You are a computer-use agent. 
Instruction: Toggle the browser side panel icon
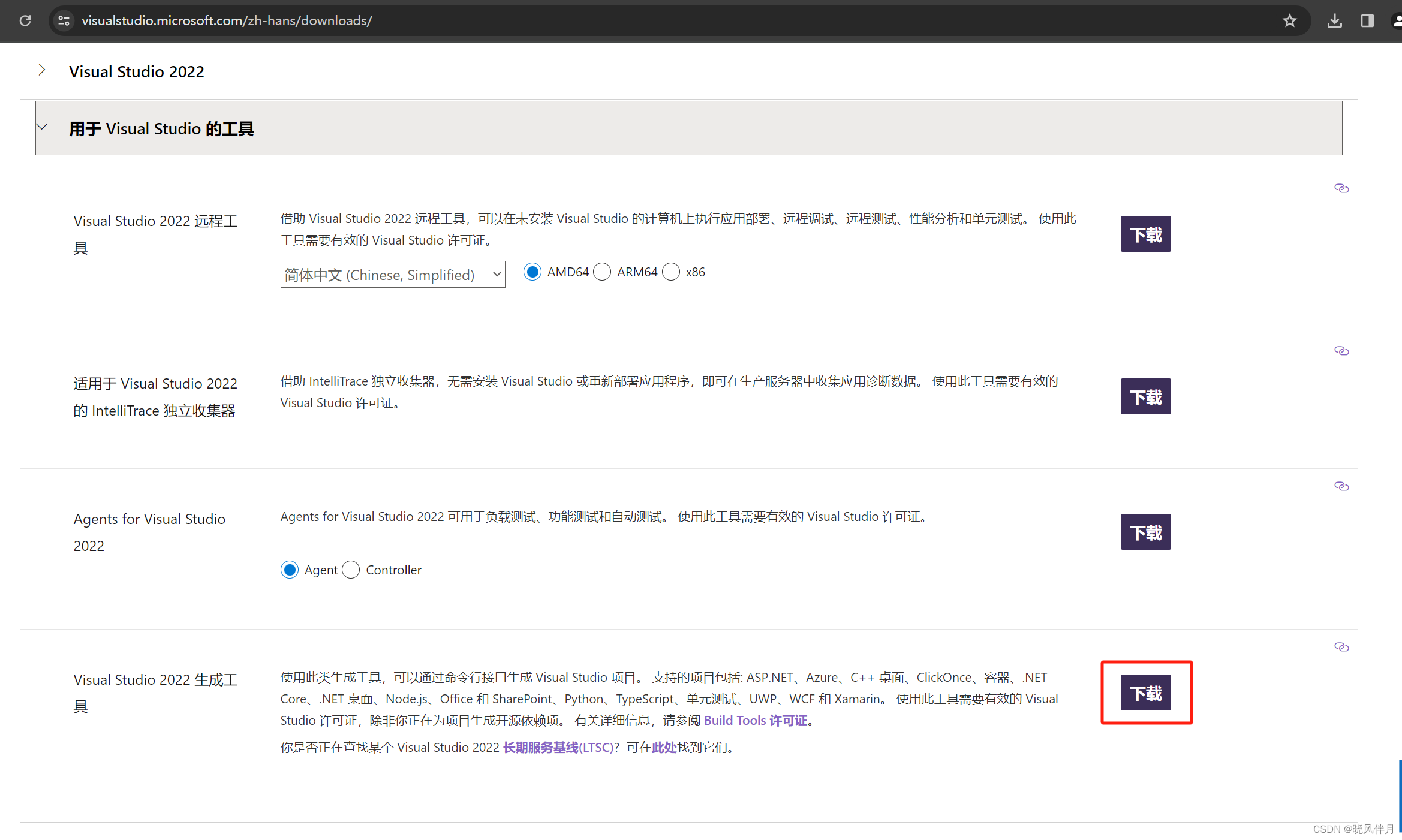coord(1367,21)
